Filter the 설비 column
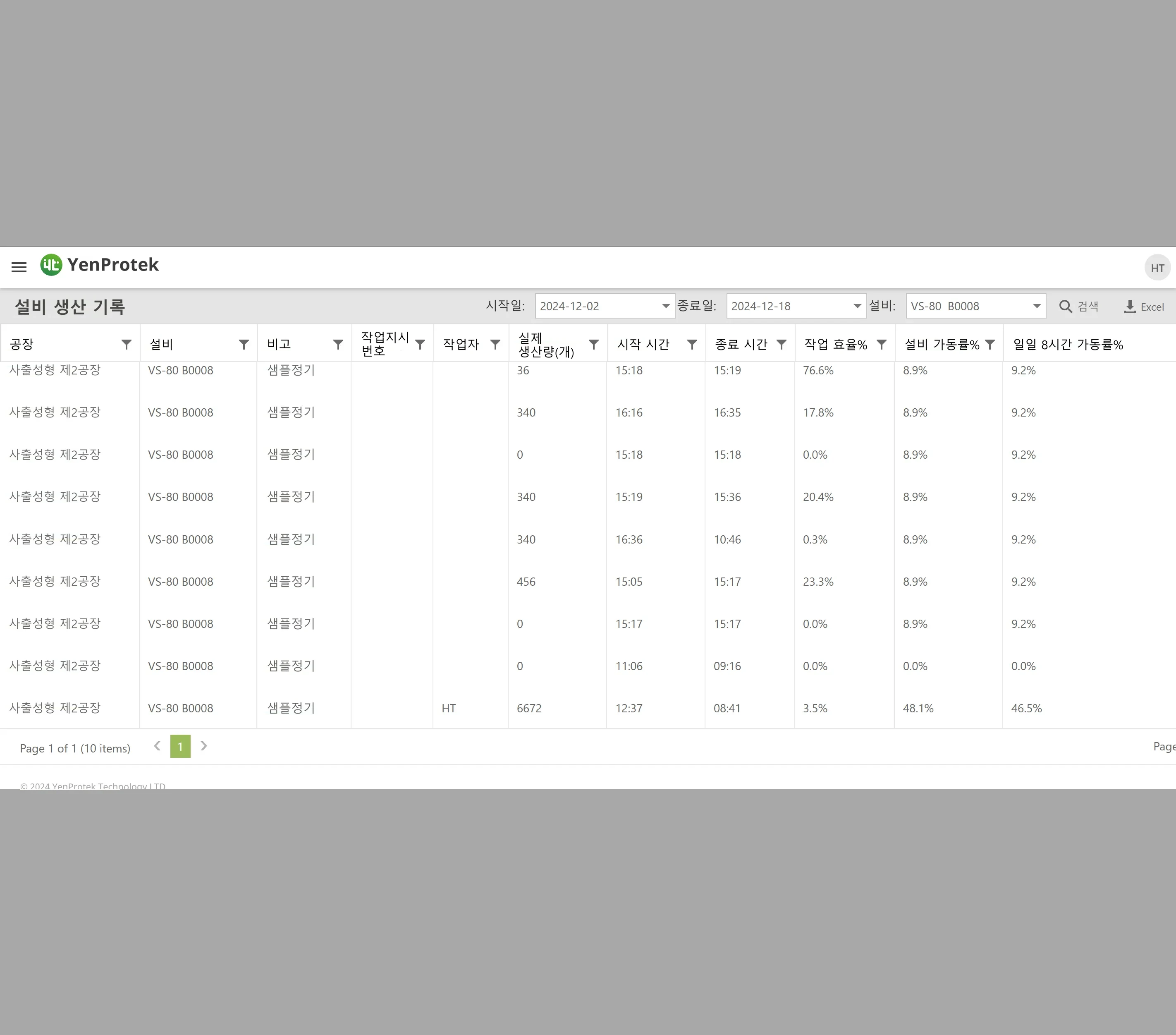The height and width of the screenshot is (1035, 1176). point(244,344)
